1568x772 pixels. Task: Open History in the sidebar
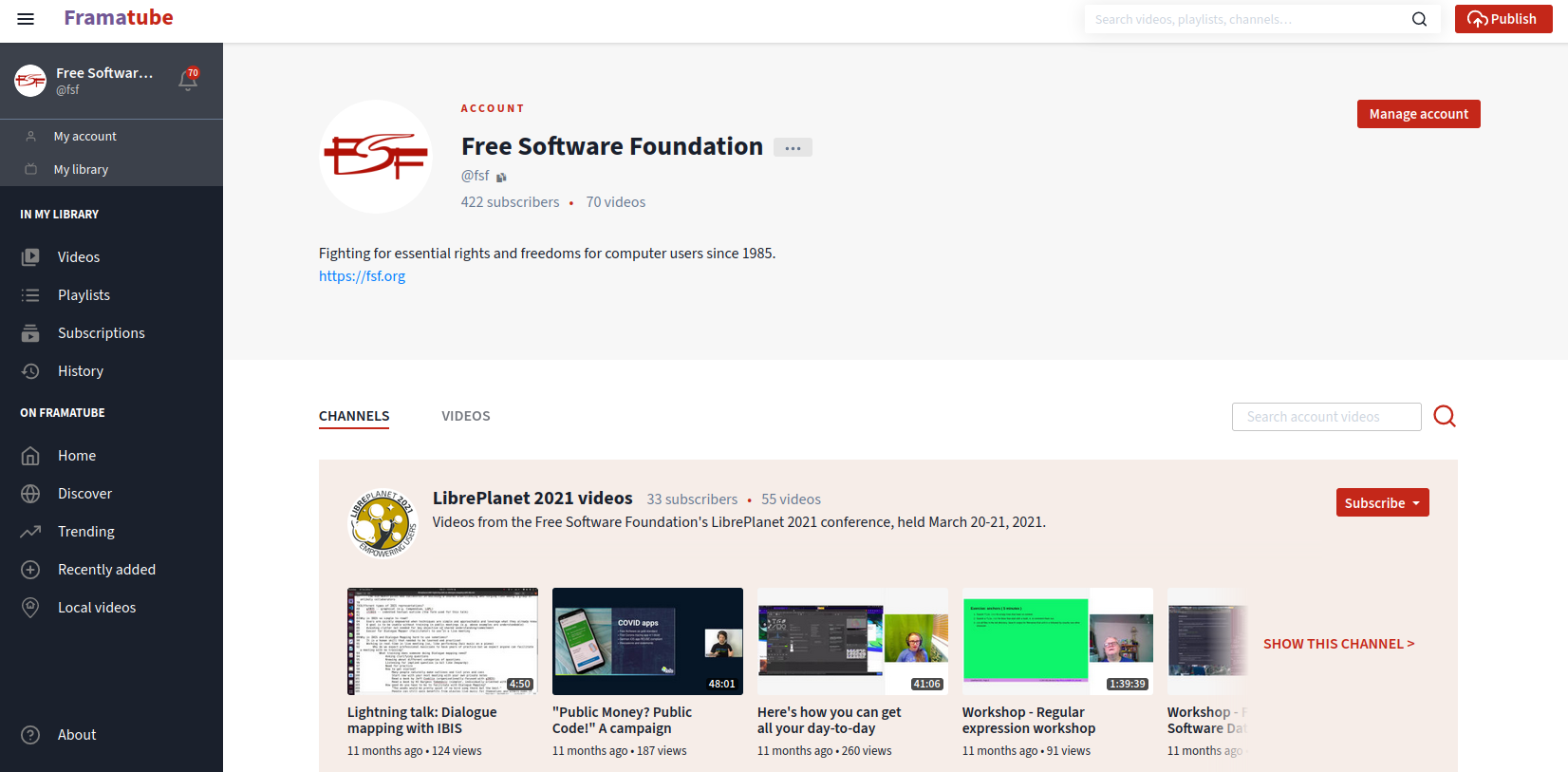80,371
